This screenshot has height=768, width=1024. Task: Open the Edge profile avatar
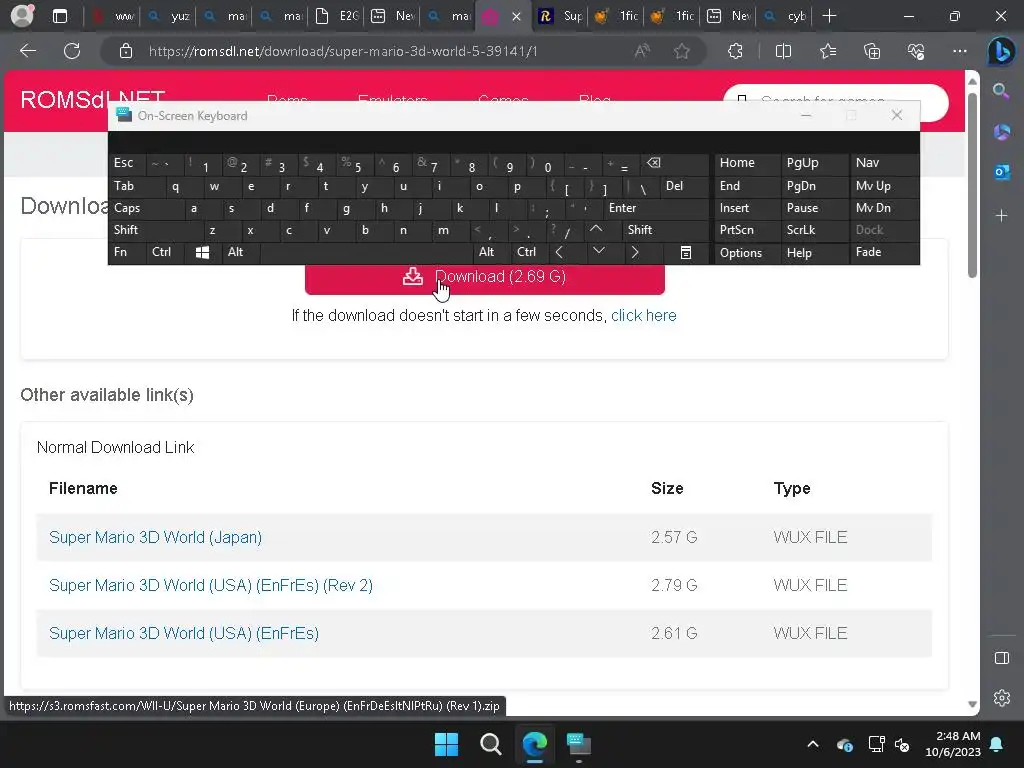click(x=22, y=16)
